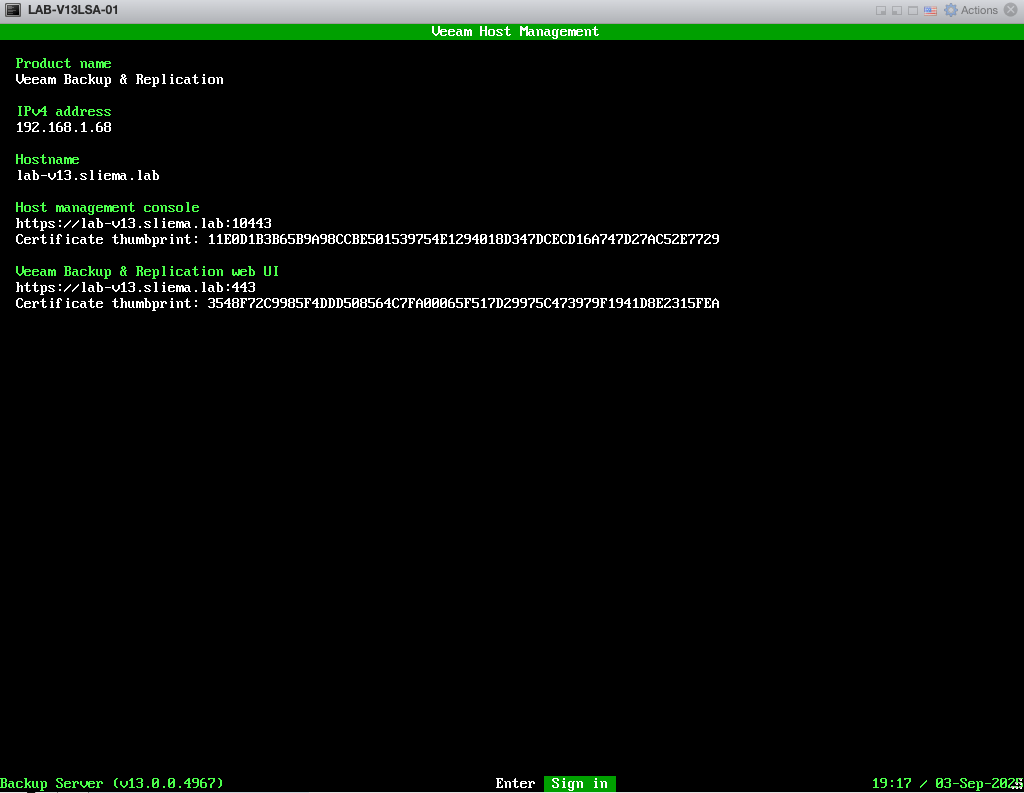
Task: Click the Product name heading
Action: 63,63
